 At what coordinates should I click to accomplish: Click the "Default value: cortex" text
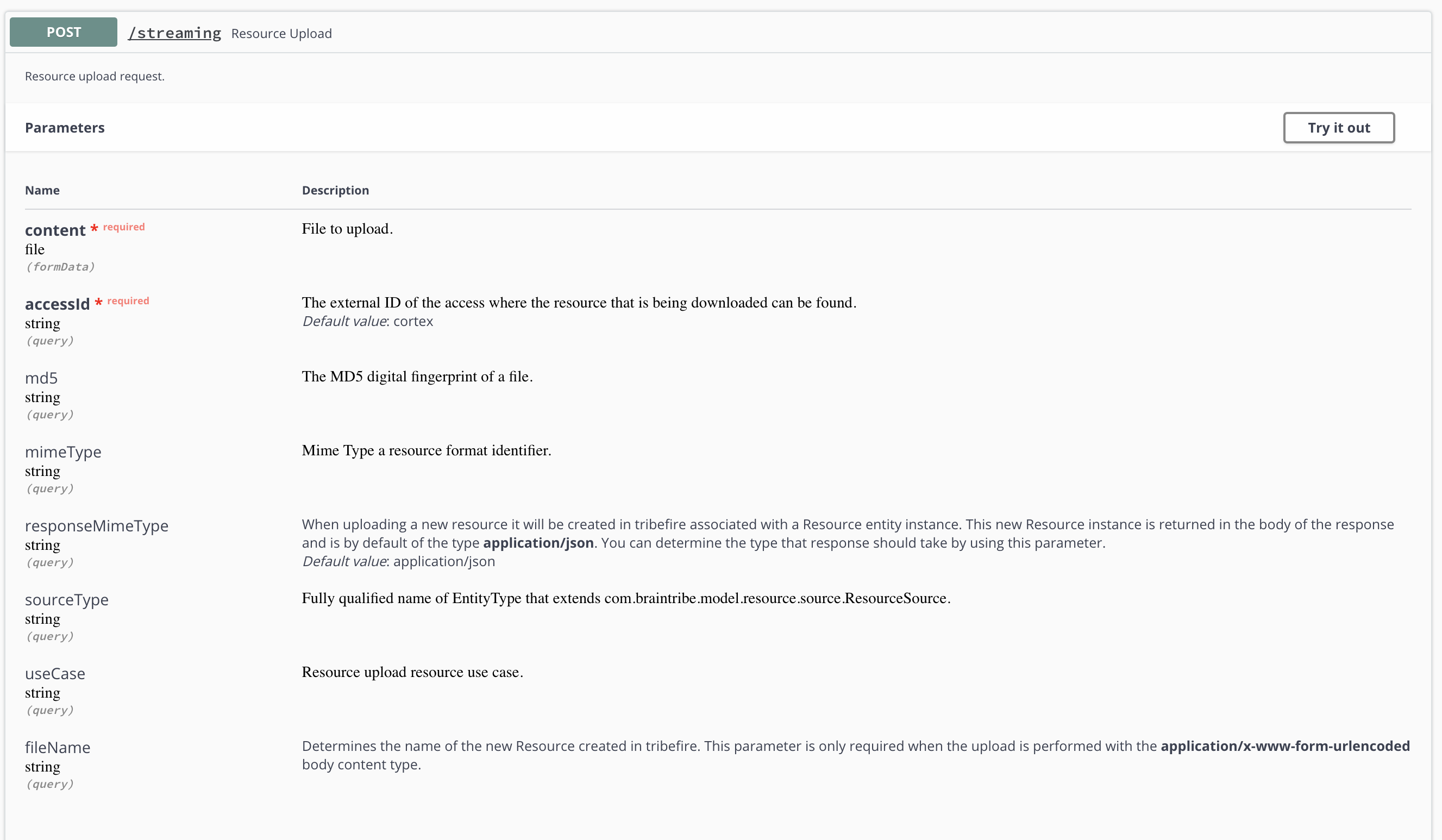click(367, 321)
